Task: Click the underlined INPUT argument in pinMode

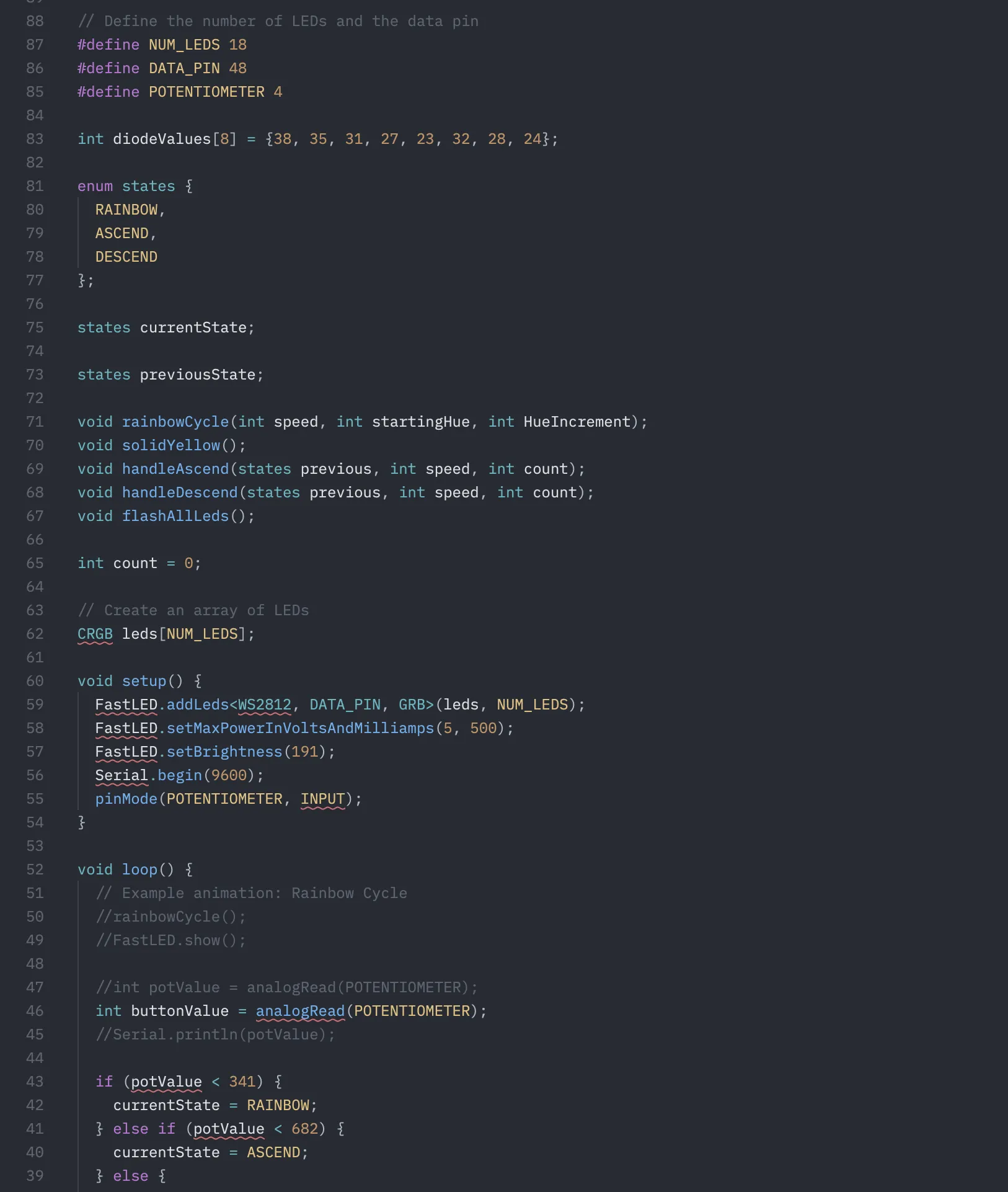Action: pyautogui.click(x=322, y=799)
